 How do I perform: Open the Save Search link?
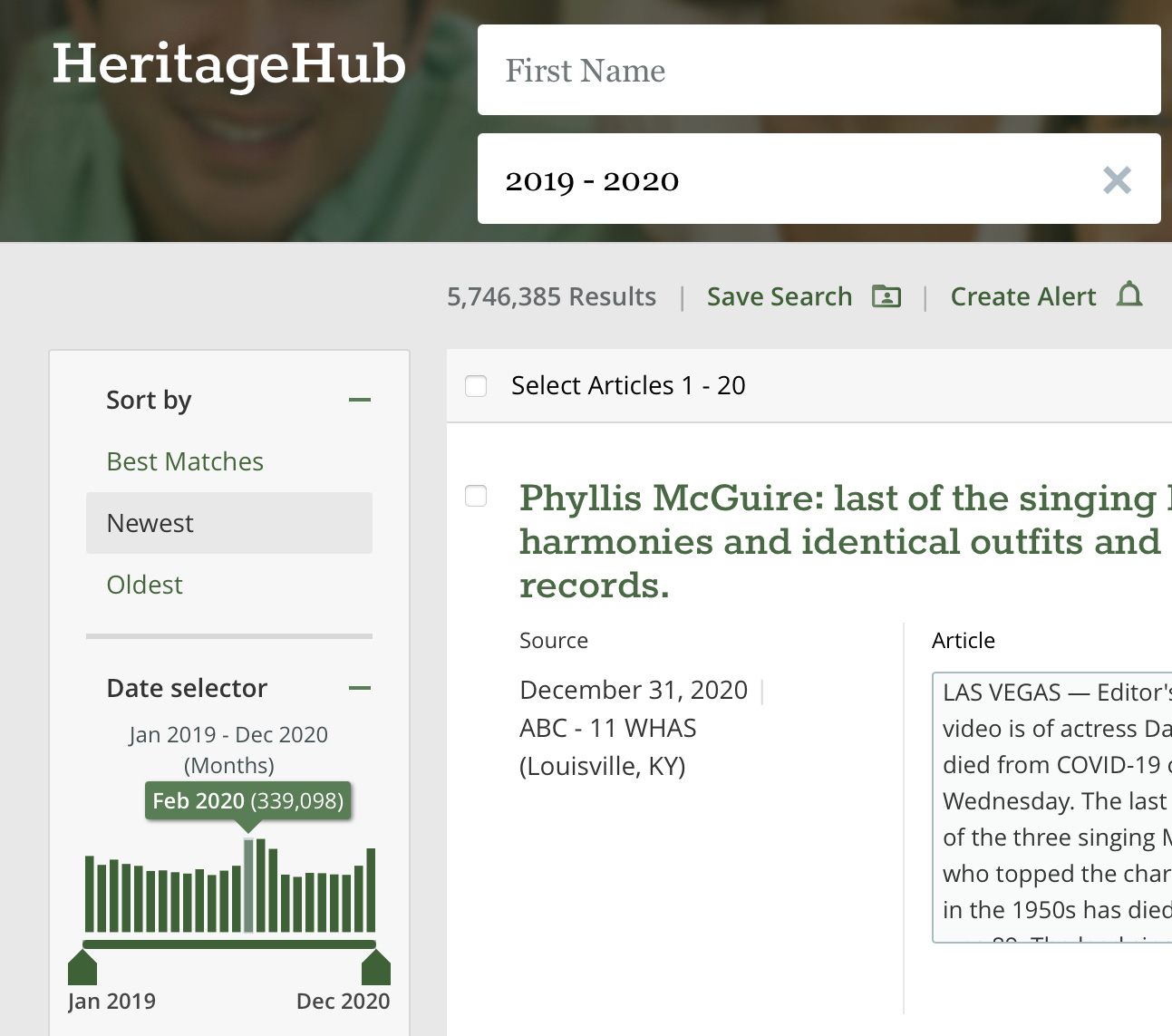780,296
